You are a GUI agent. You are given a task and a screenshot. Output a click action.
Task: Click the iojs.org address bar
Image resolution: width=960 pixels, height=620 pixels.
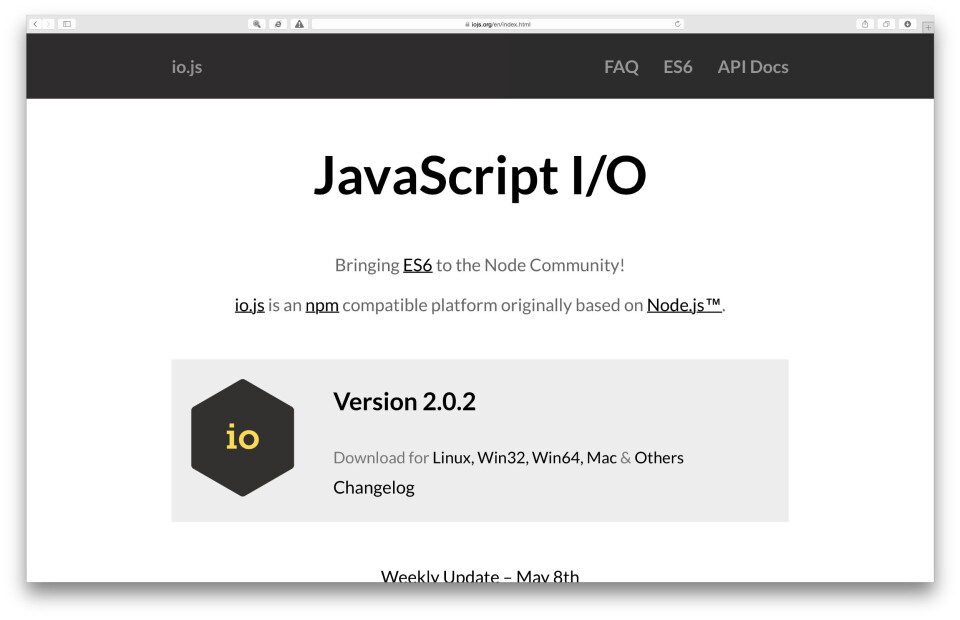pos(498,24)
